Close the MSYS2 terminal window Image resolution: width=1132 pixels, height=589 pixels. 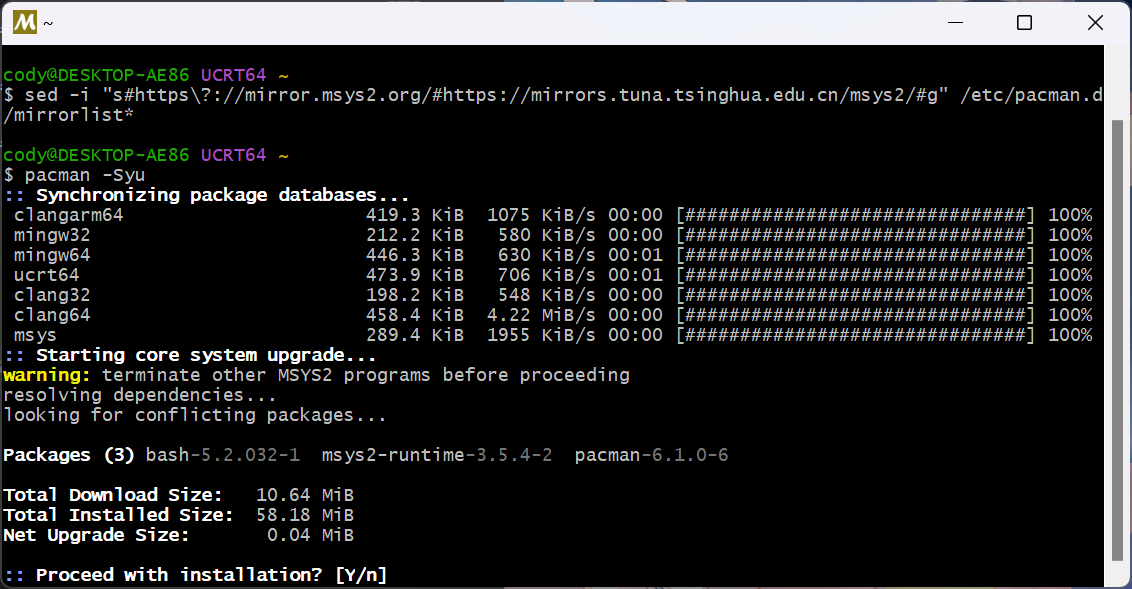pos(1095,22)
